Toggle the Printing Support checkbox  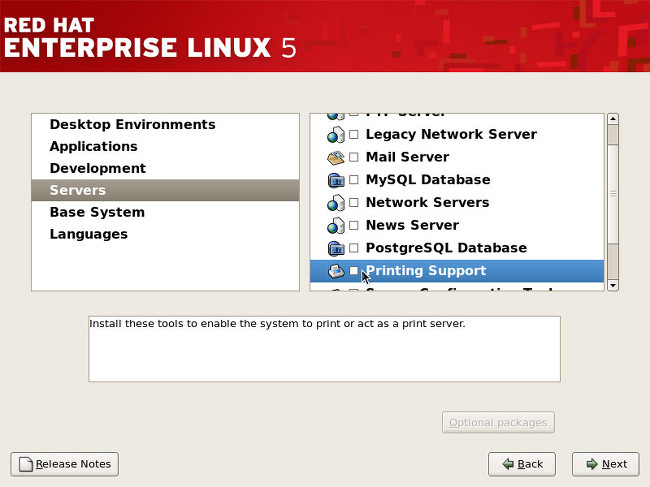(x=354, y=271)
